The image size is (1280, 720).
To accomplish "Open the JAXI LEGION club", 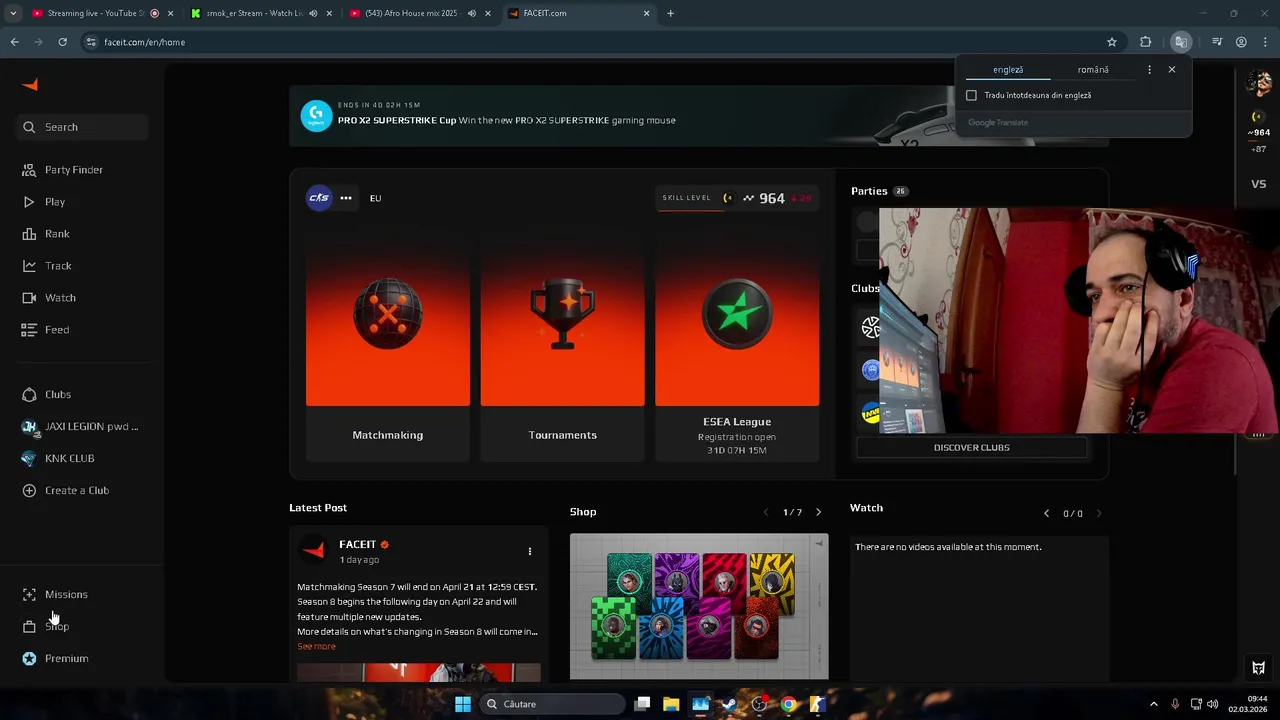I will click(80, 427).
